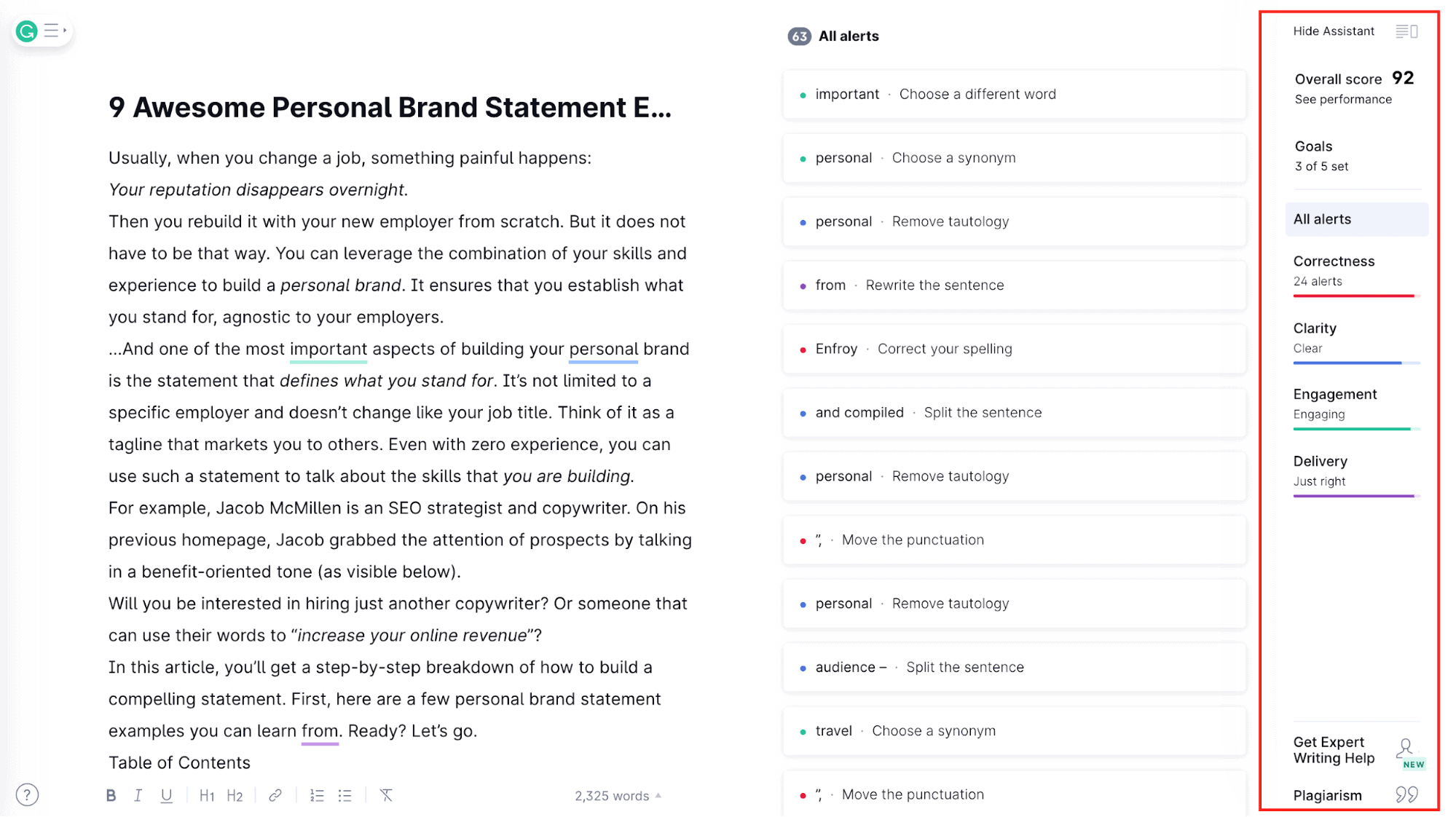
Task: Switch to the Correctness alerts section
Action: (x=1334, y=261)
